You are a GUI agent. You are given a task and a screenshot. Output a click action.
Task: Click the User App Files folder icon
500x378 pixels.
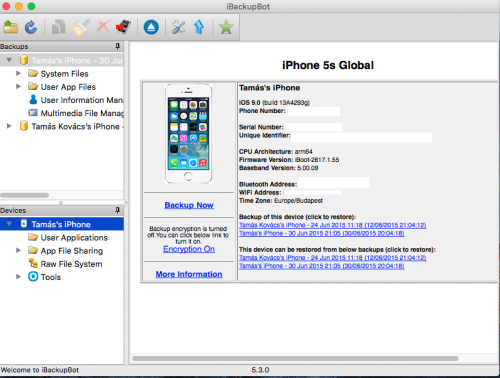33,87
